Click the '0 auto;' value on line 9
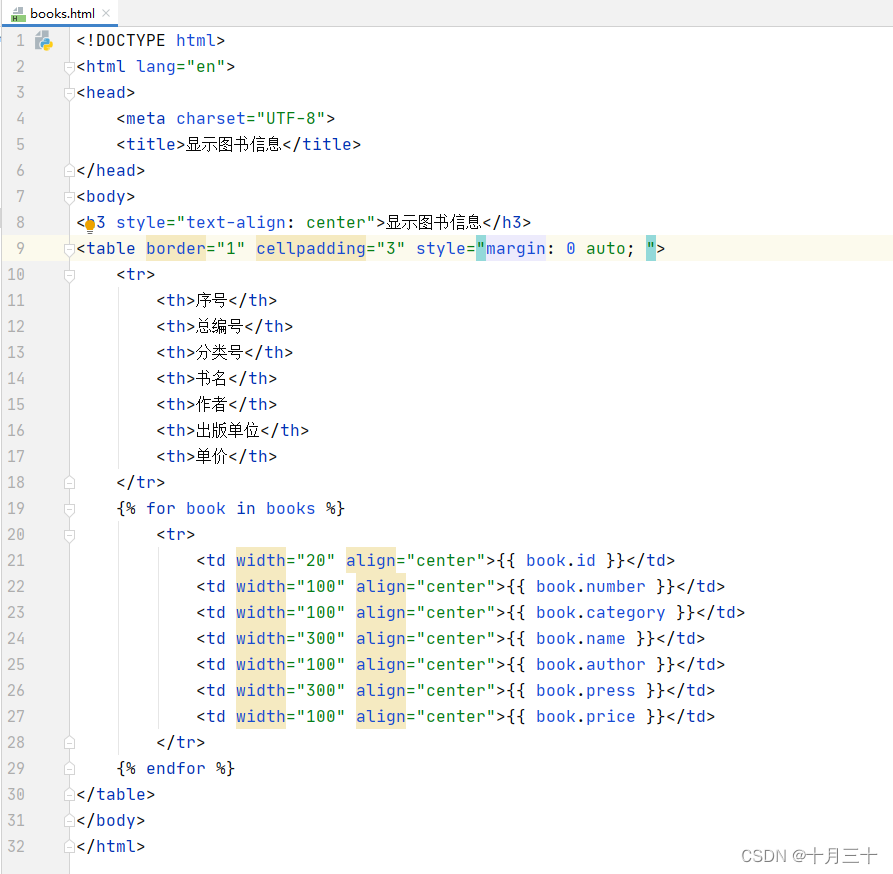The width and height of the screenshot is (893, 874). (x=600, y=249)
